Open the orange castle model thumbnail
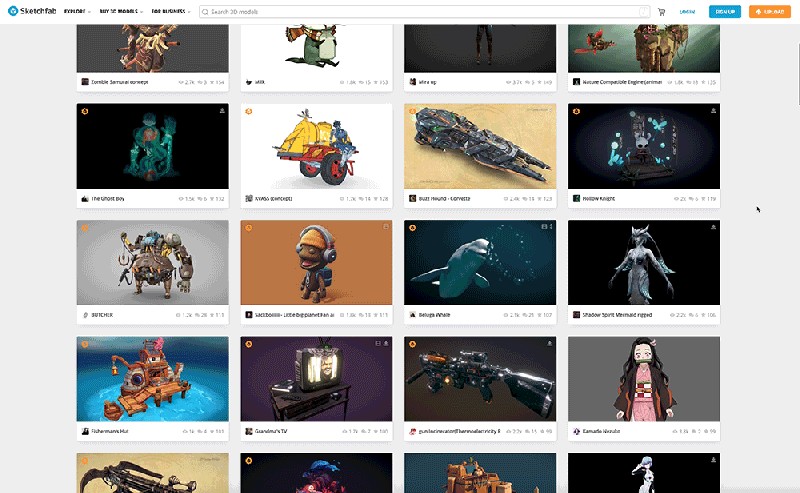The width and height of the screenshot is (800, 493). click(x=480, y=473)
